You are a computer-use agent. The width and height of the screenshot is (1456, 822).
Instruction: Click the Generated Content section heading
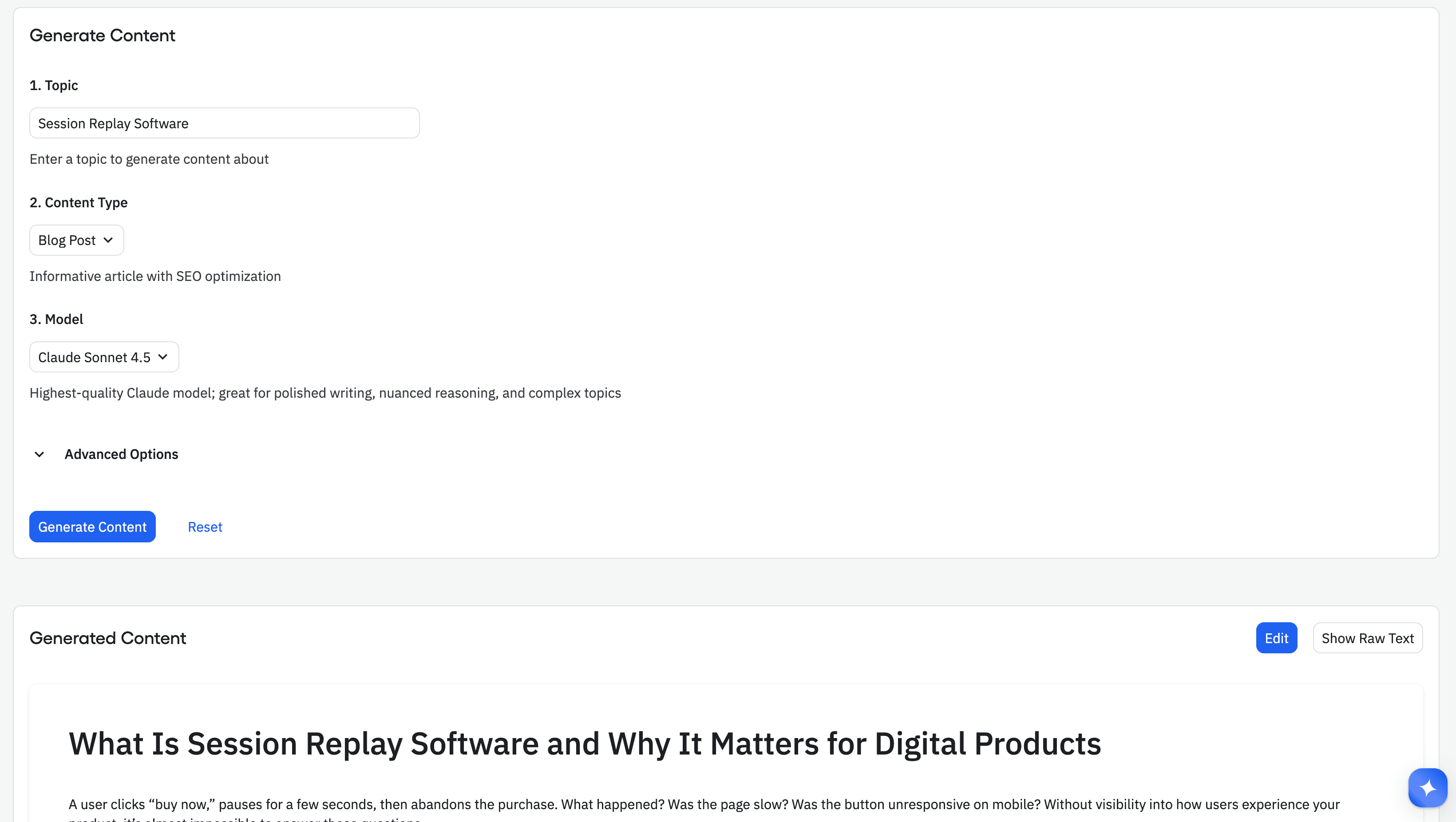107,638
